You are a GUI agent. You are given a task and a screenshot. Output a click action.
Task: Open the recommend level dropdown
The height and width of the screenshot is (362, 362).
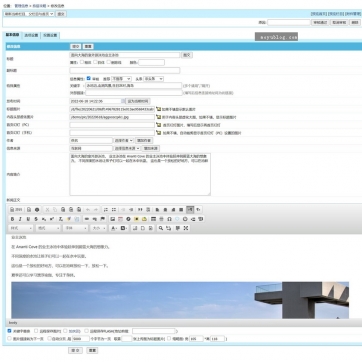[x=121, y=79]
